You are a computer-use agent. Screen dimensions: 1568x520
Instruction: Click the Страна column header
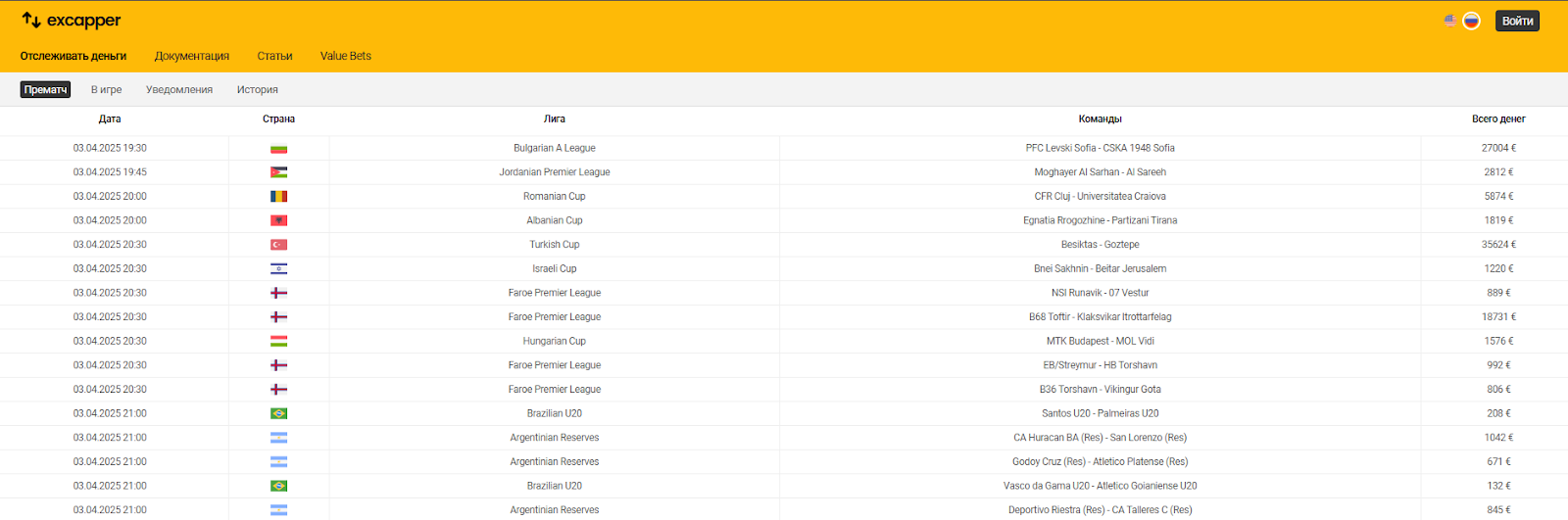click(x=278, y=118)
